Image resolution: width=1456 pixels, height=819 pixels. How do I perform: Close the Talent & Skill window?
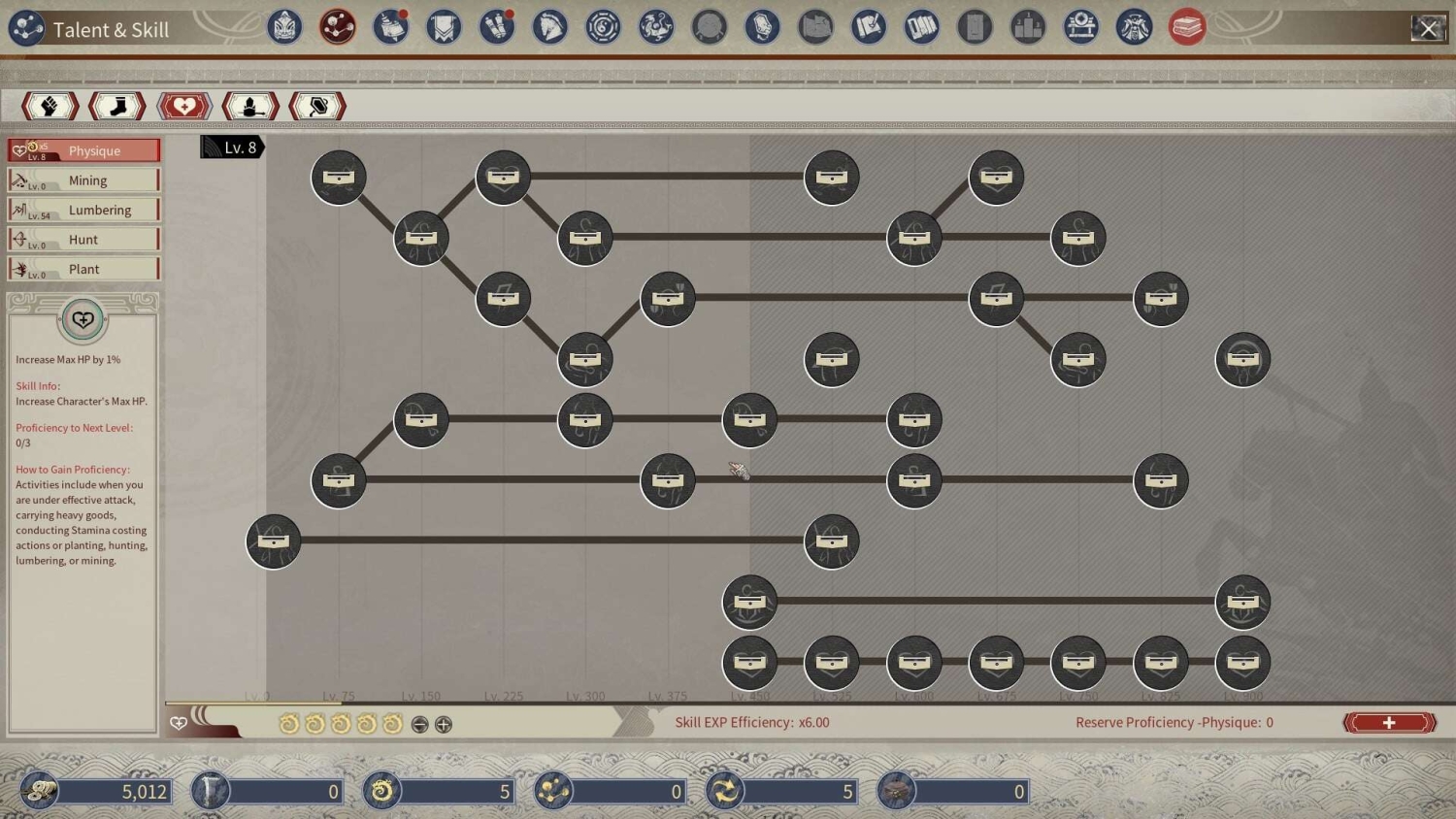click(1428, 28)
